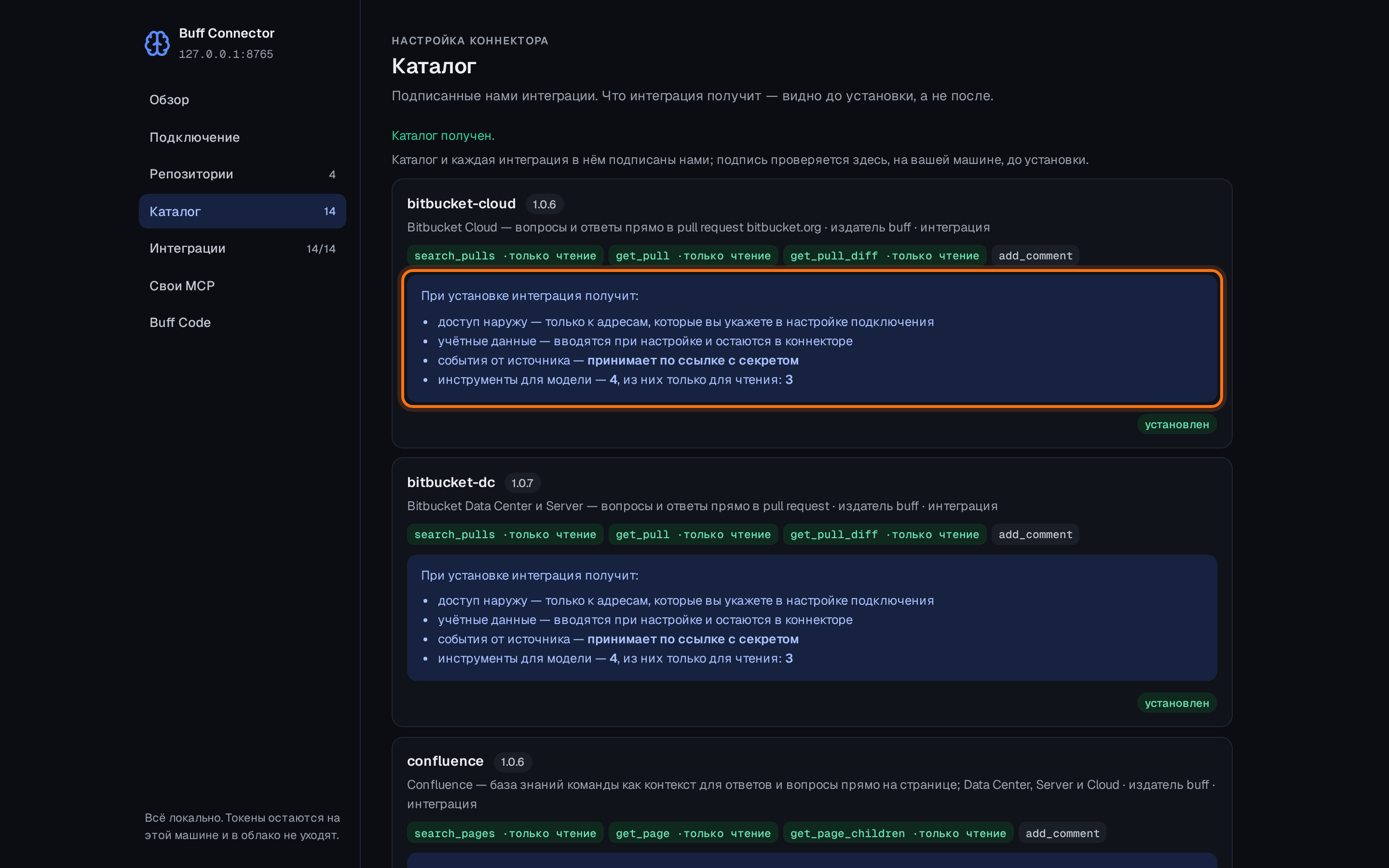Click search_pulls tag in the bitbucket-dc card
Screen dimensions: 1389x868
pos(505,534)
